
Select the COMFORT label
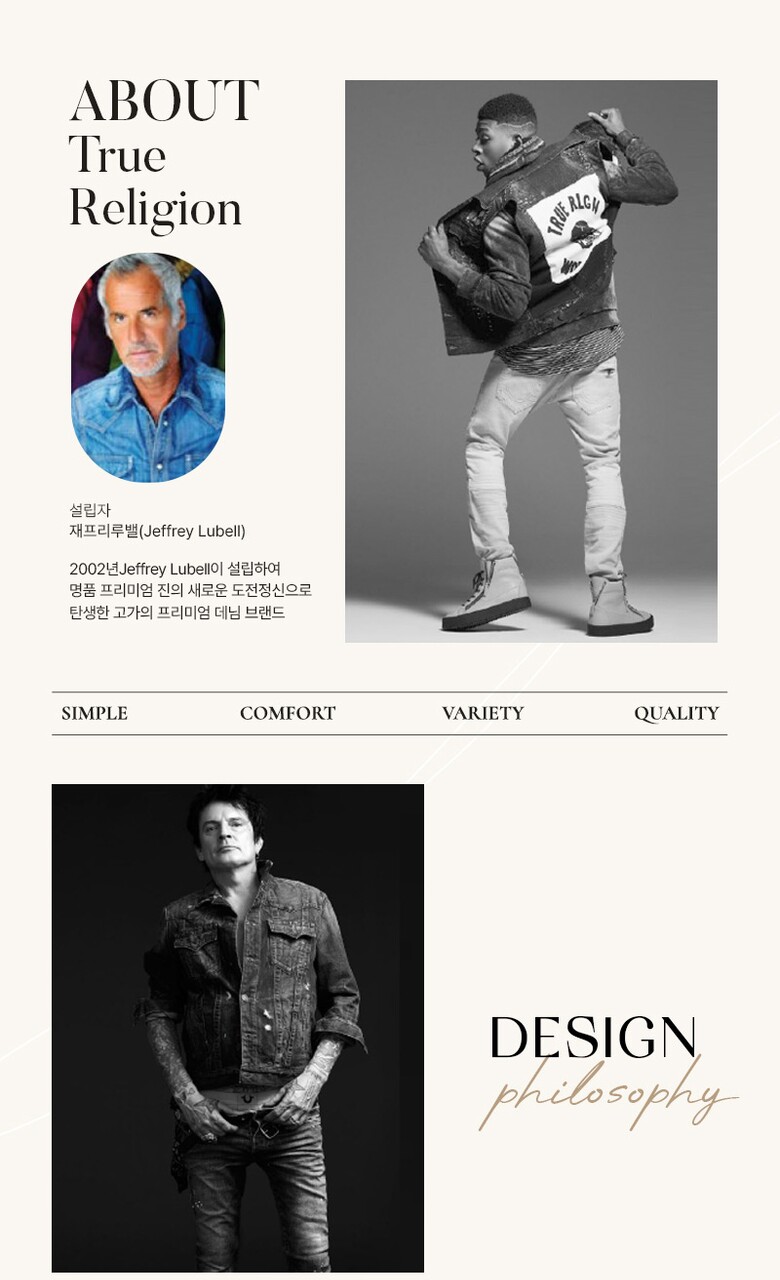pos(288,713)
